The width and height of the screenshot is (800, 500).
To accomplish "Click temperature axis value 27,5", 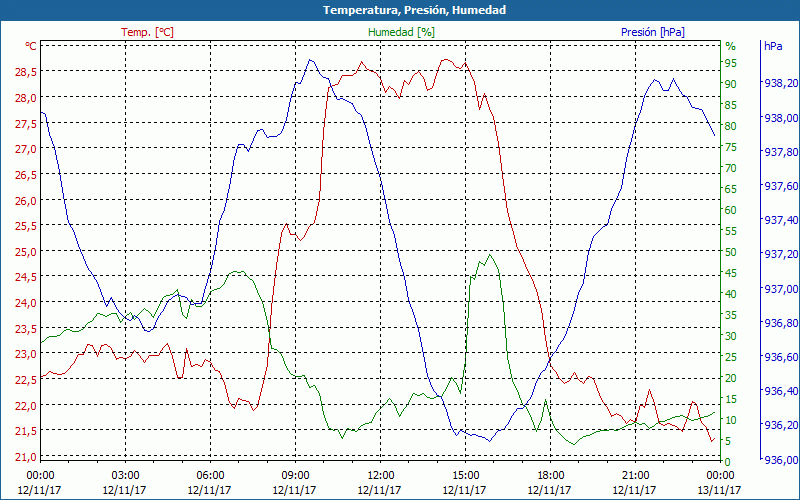I will click(x=26, y=123).
